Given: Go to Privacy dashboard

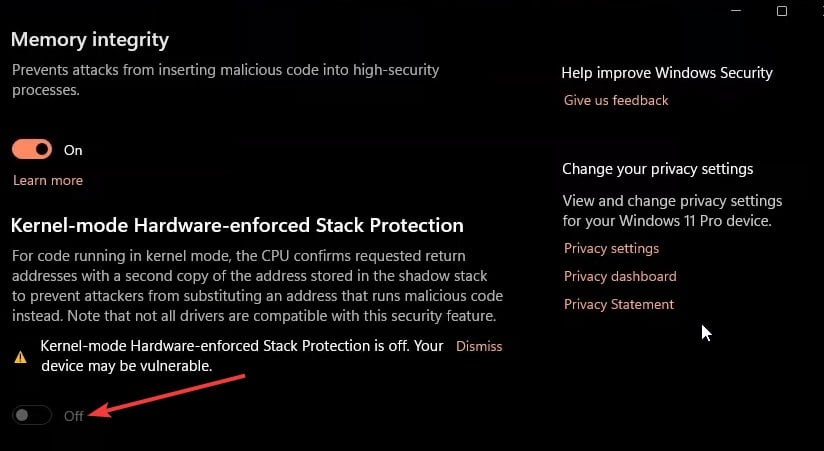Looking at the screenshot, I should click(x=620, y=276).
